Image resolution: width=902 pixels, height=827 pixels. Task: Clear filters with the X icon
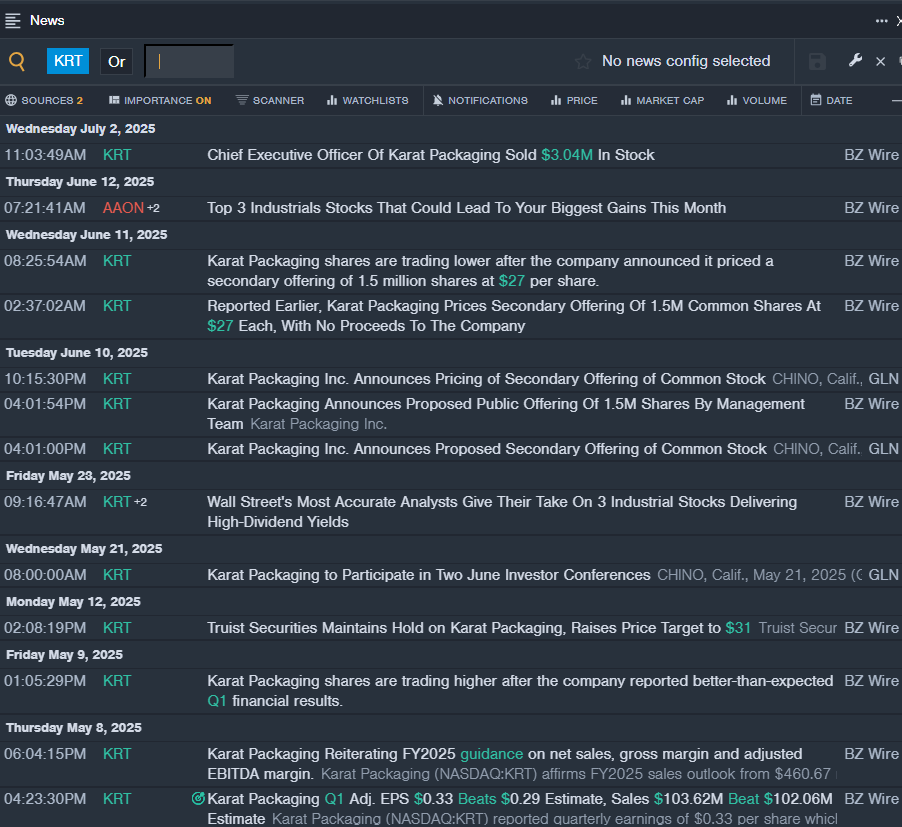880,62
